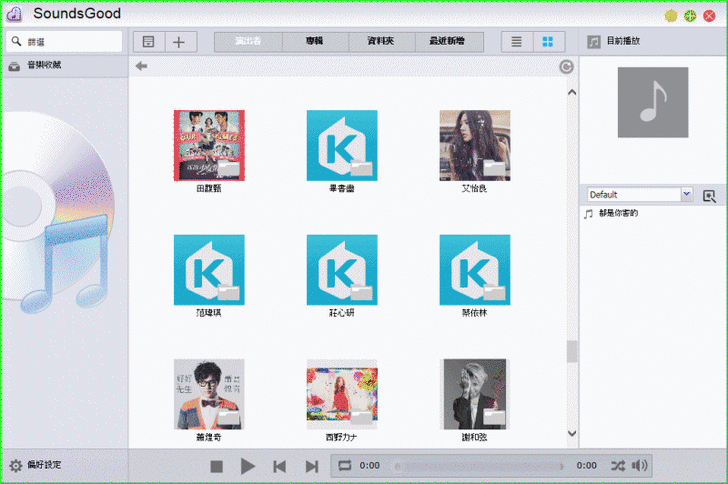Click the now playing music note icon
Image resolution: width=728 pixels, height=484 pixels.
pos(594,42)
